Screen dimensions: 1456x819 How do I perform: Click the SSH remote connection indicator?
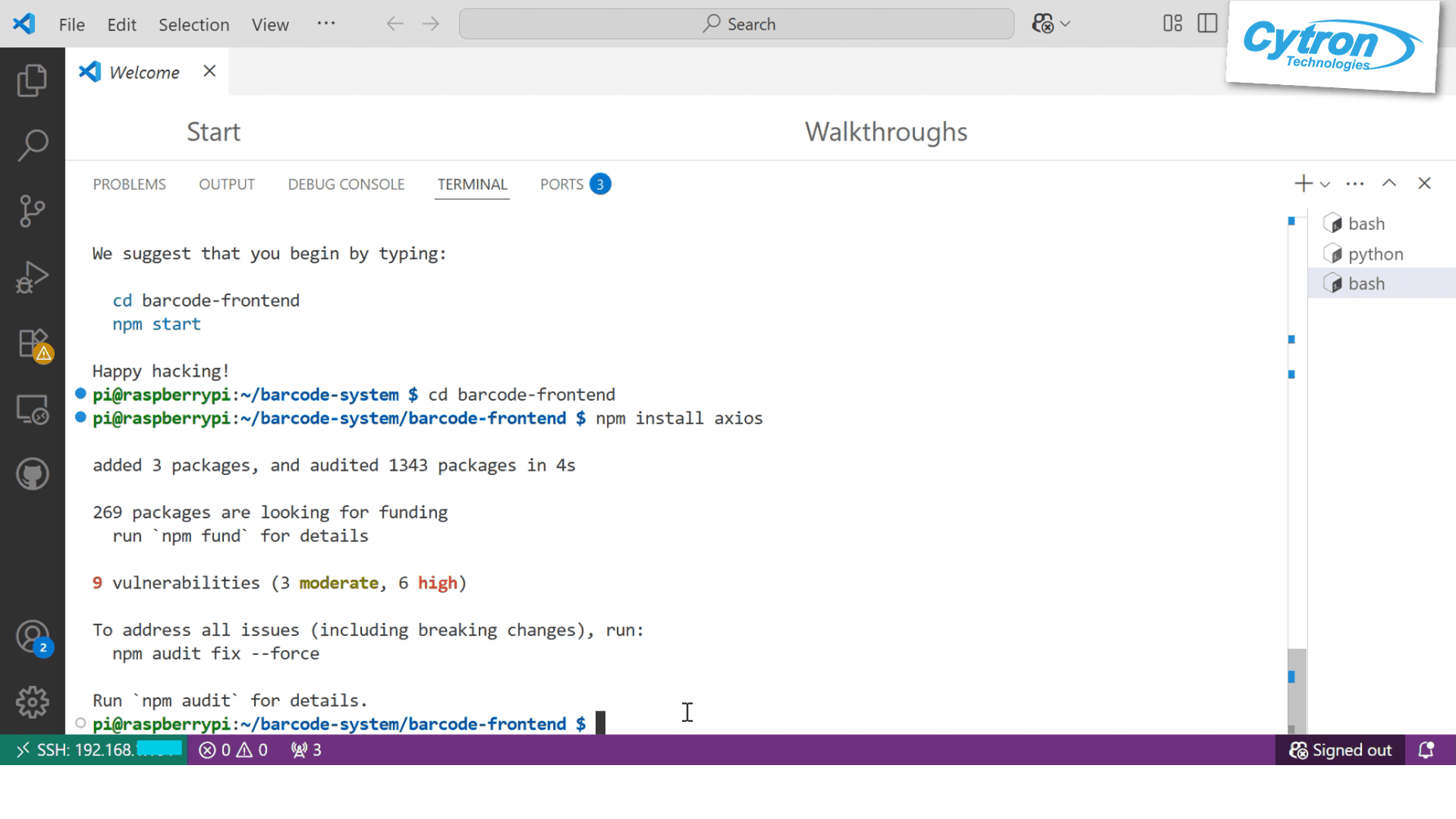(x=93, y=750)
